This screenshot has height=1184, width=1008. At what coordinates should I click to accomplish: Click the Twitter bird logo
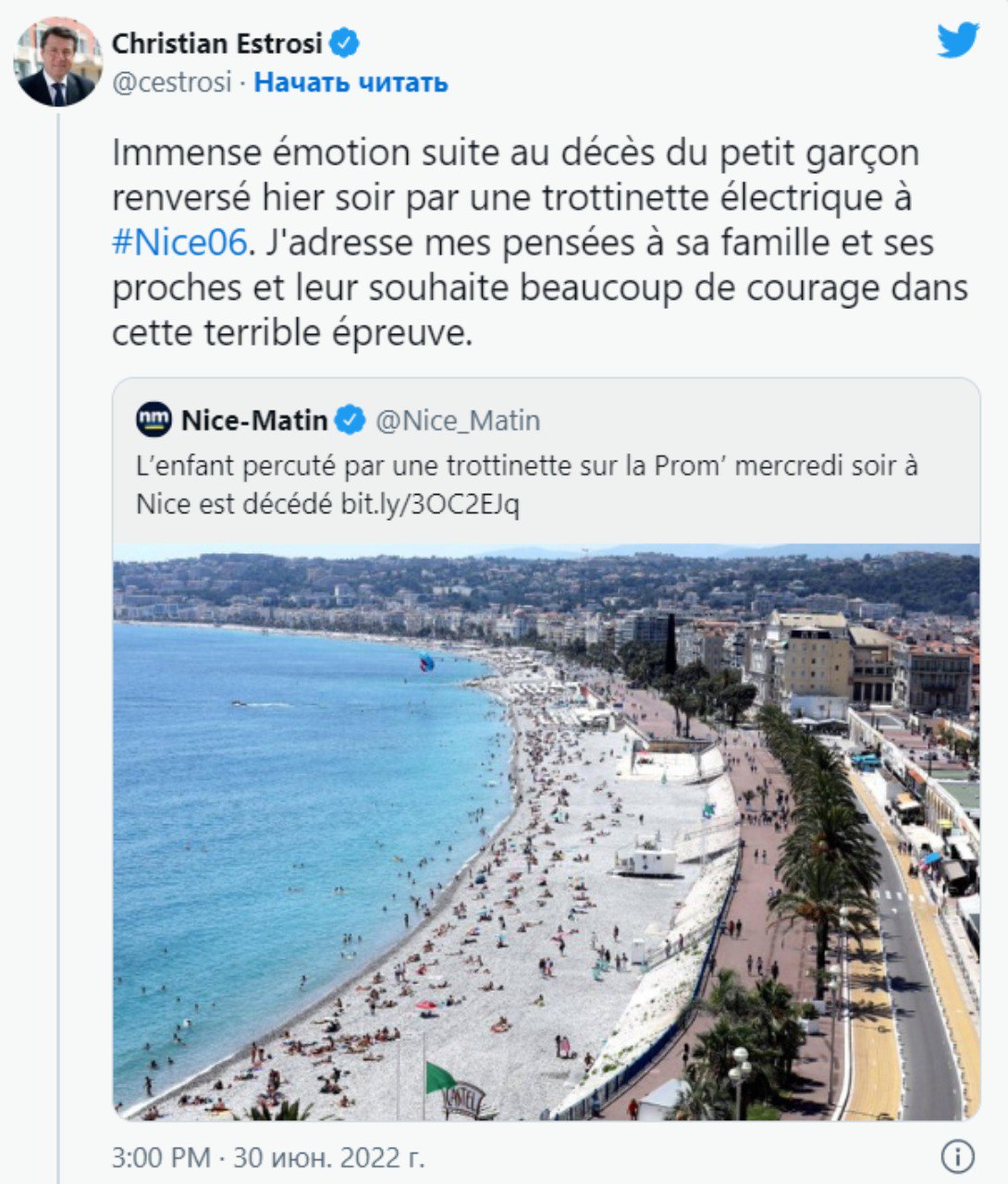[x=957, y=42]
